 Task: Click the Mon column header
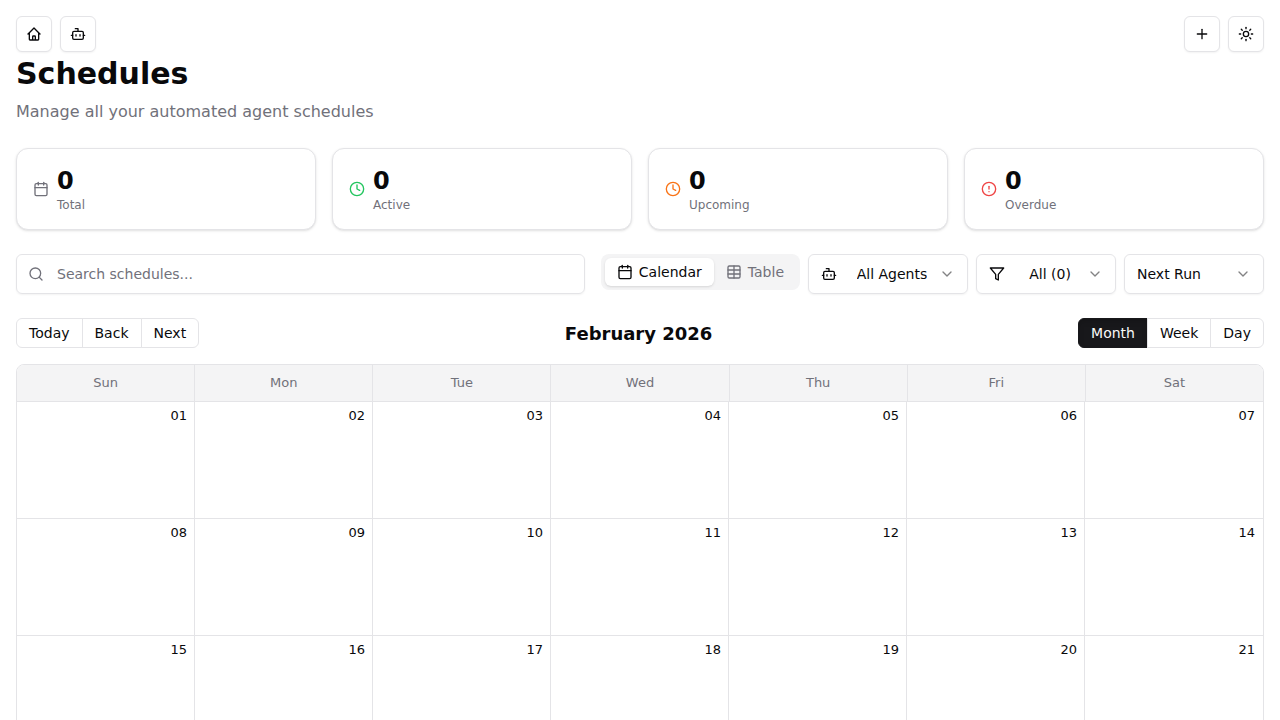[284, 383]
